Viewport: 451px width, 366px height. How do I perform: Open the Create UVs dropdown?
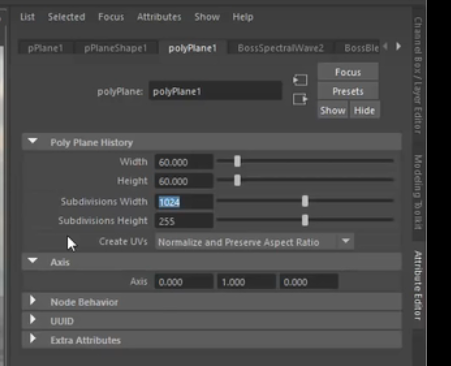point(254,242)
